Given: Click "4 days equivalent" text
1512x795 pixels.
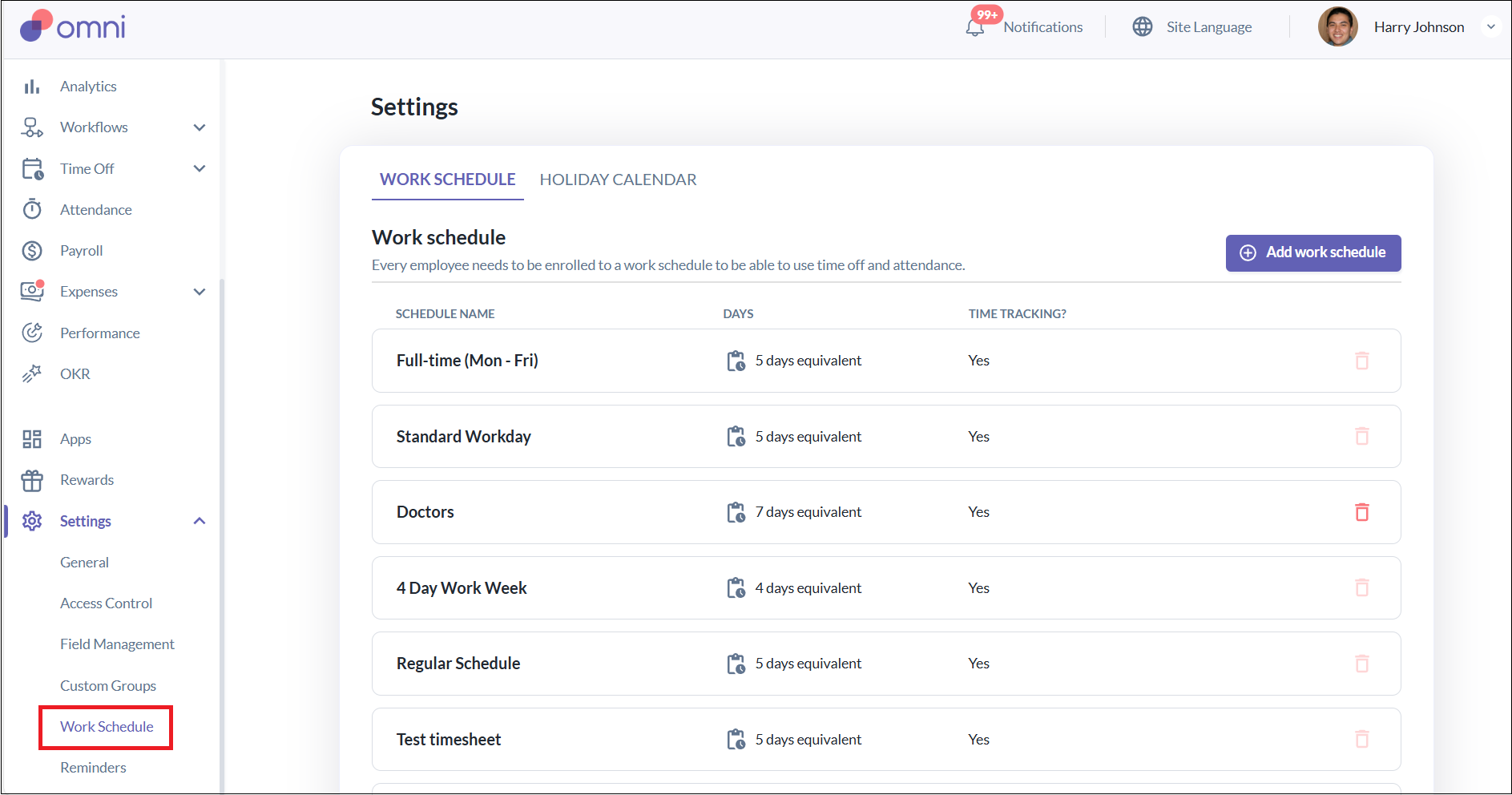Looking at the screenshot, I should coord(808,588).
